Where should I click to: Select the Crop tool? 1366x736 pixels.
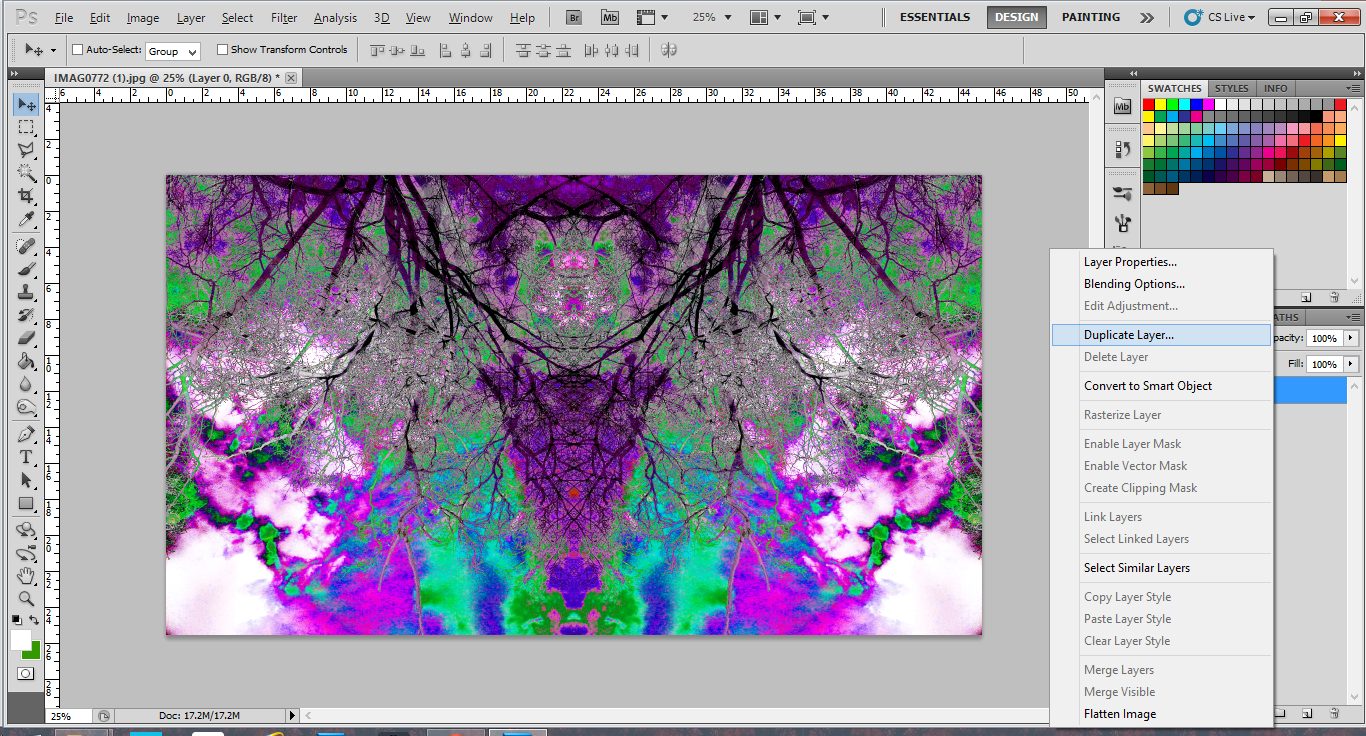26,196
